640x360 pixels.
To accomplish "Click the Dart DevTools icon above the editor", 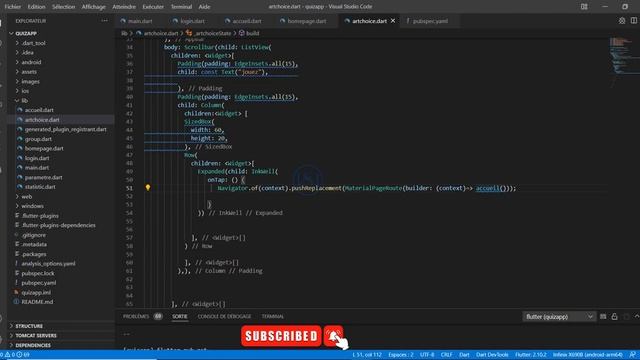I will [622, 21].
